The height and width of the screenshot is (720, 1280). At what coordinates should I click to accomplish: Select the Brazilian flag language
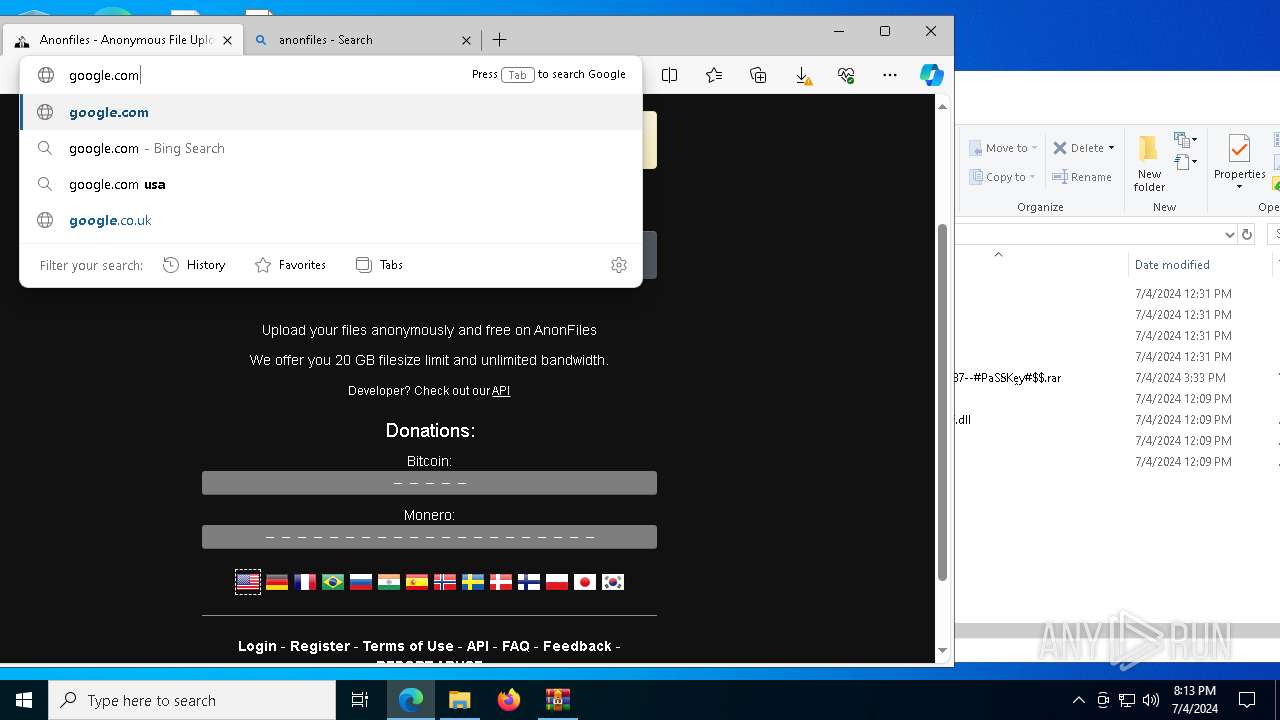[x=333, y=582]
